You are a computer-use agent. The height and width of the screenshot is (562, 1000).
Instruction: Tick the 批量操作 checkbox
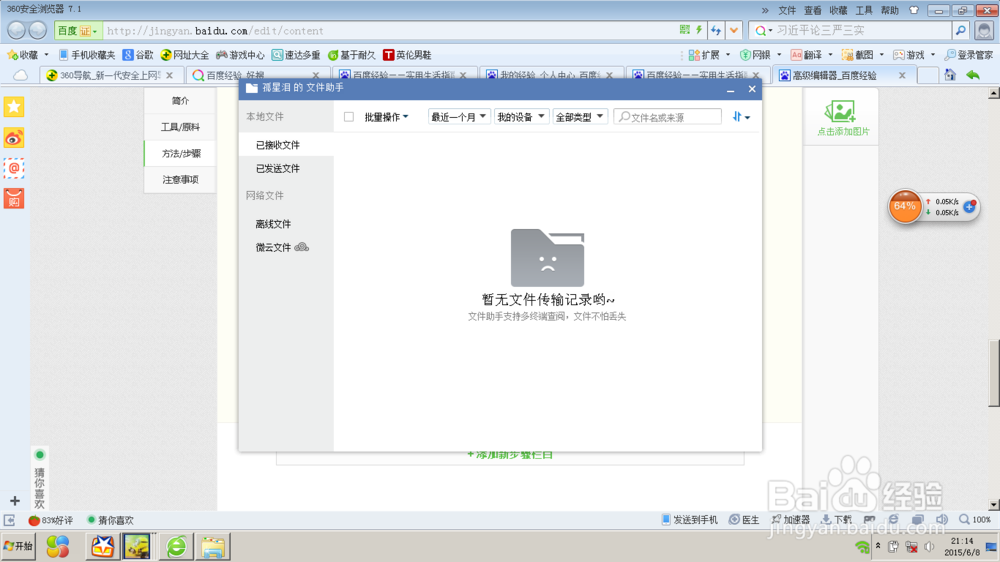click(x=349, y=117)
